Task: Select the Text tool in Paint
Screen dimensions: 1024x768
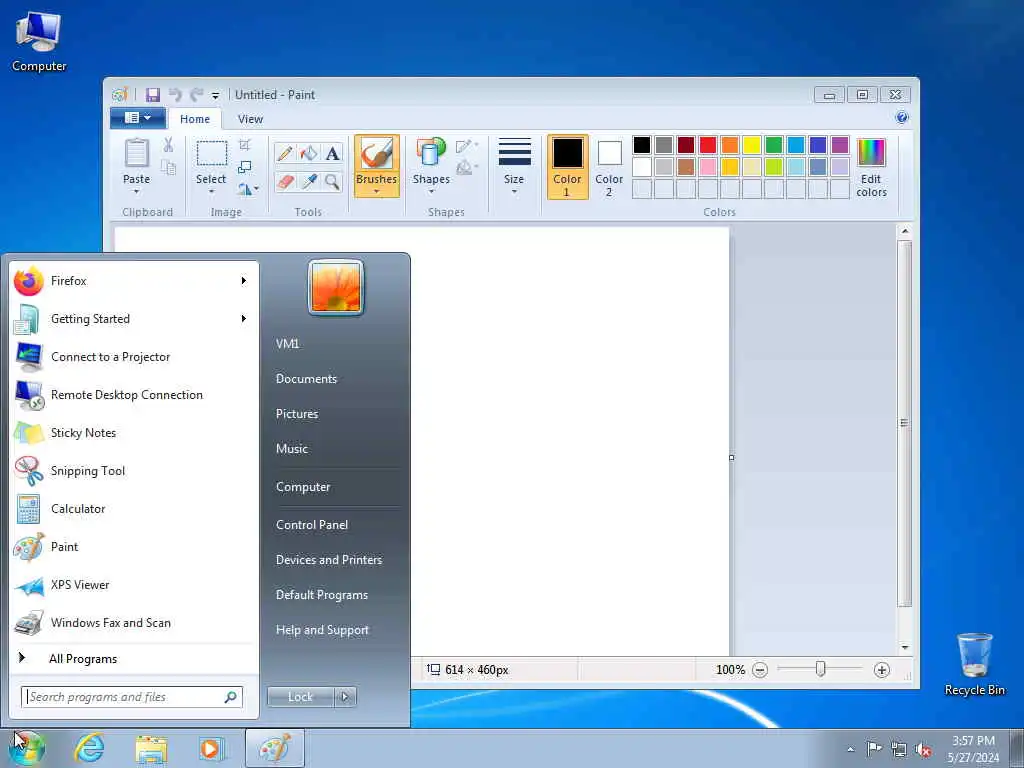Action: pos(332,153)
